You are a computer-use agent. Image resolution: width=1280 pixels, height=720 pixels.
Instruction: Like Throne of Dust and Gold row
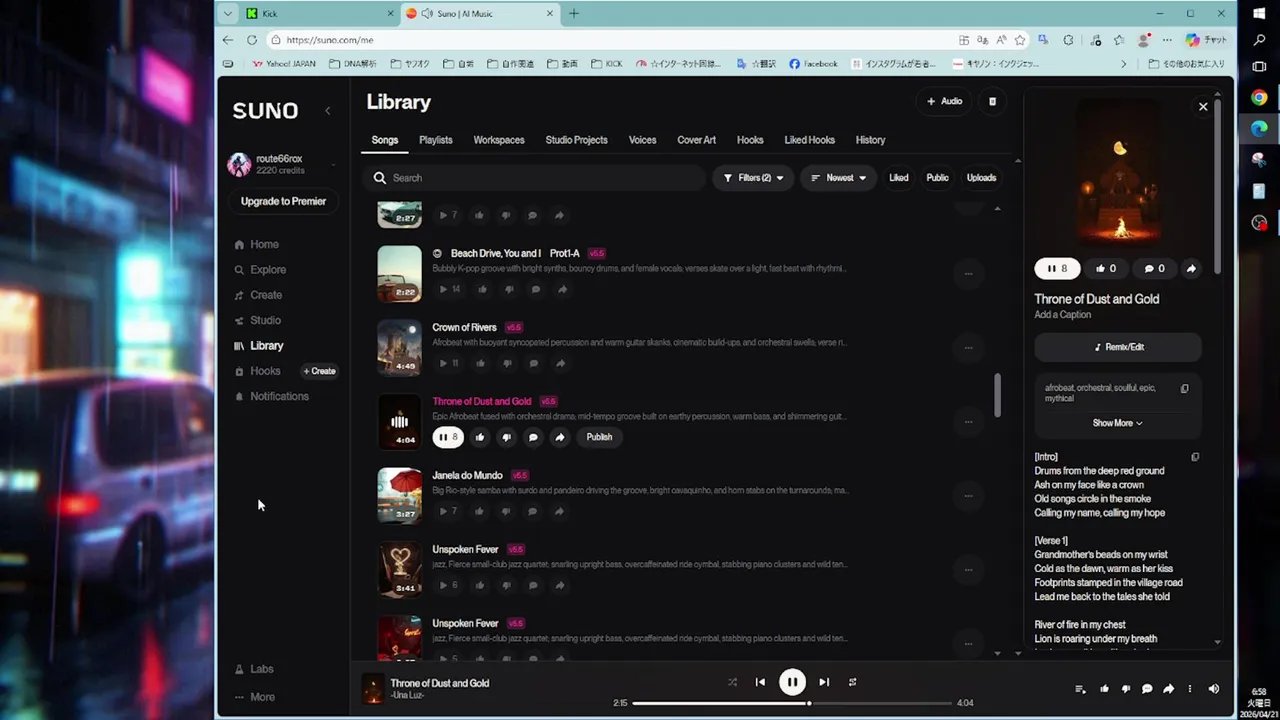(480, 437)
